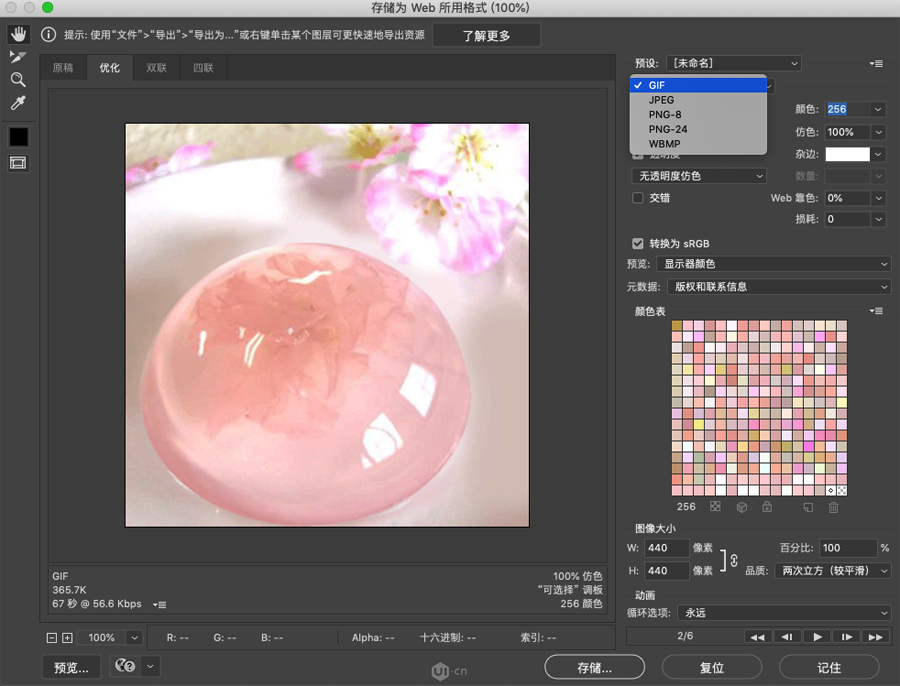Uncheck 转换为 sRGB checkbox
The width and height of the screenshot is (900, 686).
[638, 243]
